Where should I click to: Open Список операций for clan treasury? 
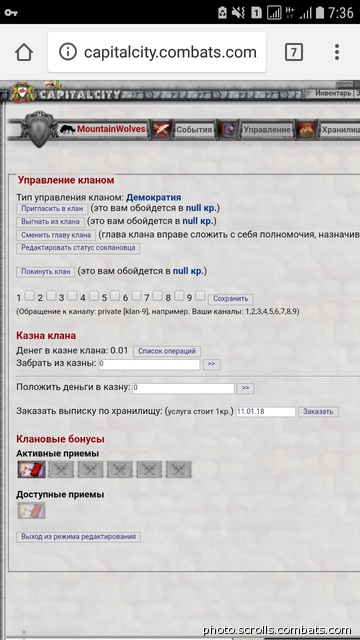[x=167, y=351]
